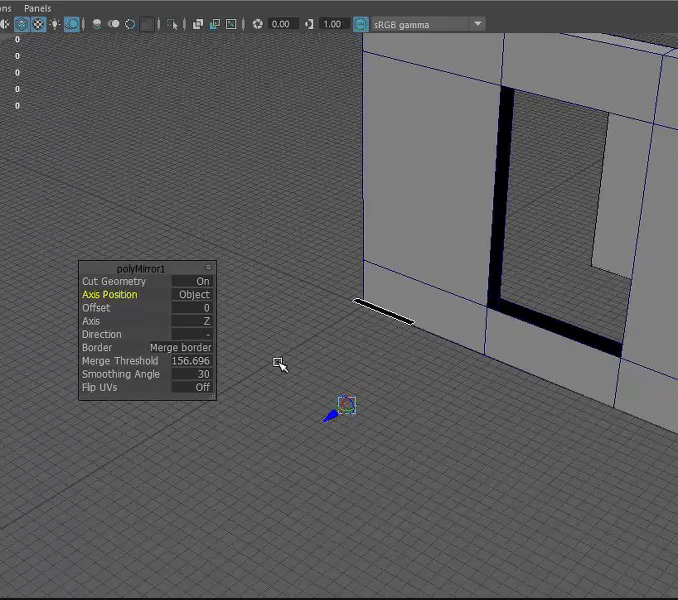This screenshot has width=678, height=600.
Task: Collapse the polyMirror1 in-view editor via its corner icon
Action: coord(208,267)
